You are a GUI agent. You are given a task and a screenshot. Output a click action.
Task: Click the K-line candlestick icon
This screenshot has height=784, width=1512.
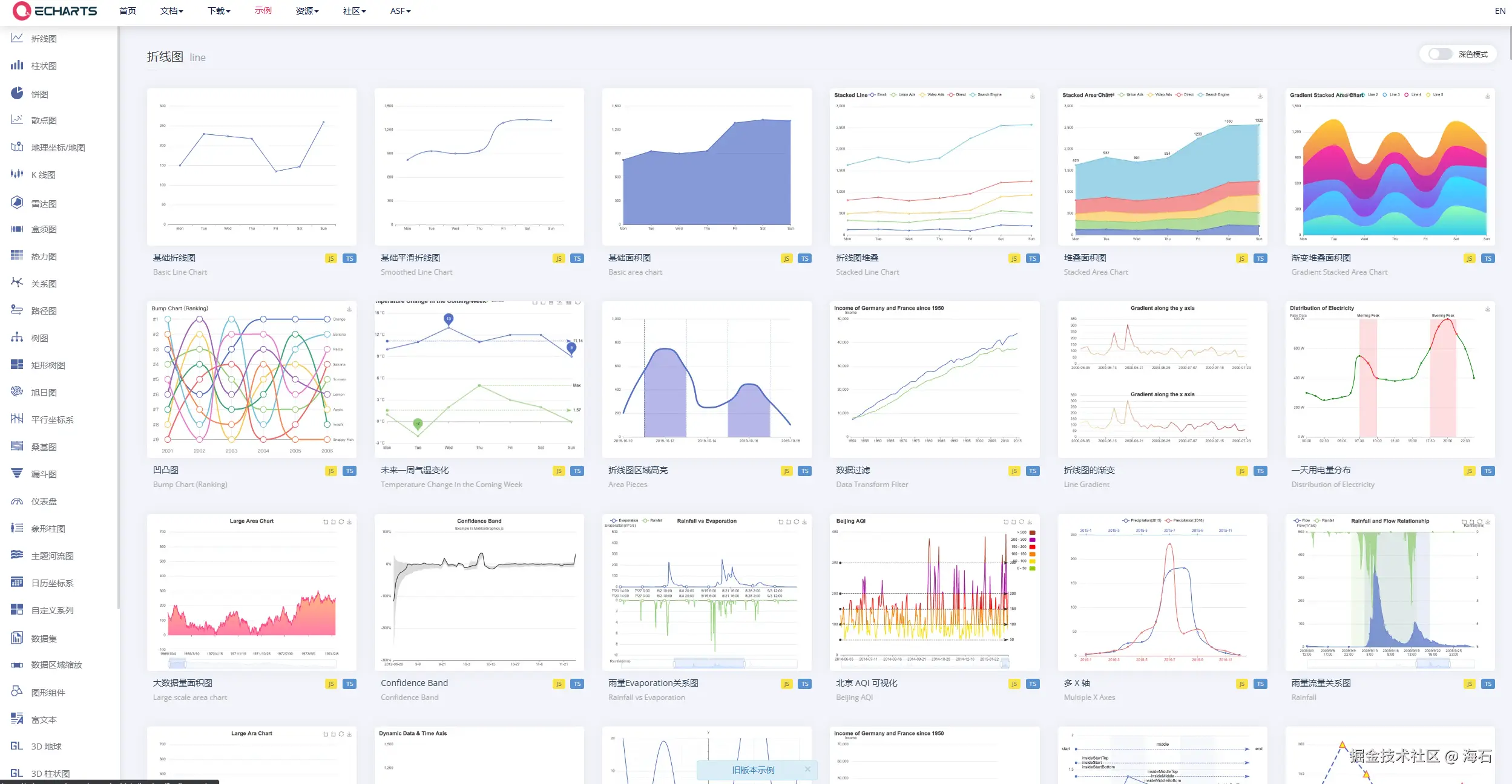coord(17,174)
